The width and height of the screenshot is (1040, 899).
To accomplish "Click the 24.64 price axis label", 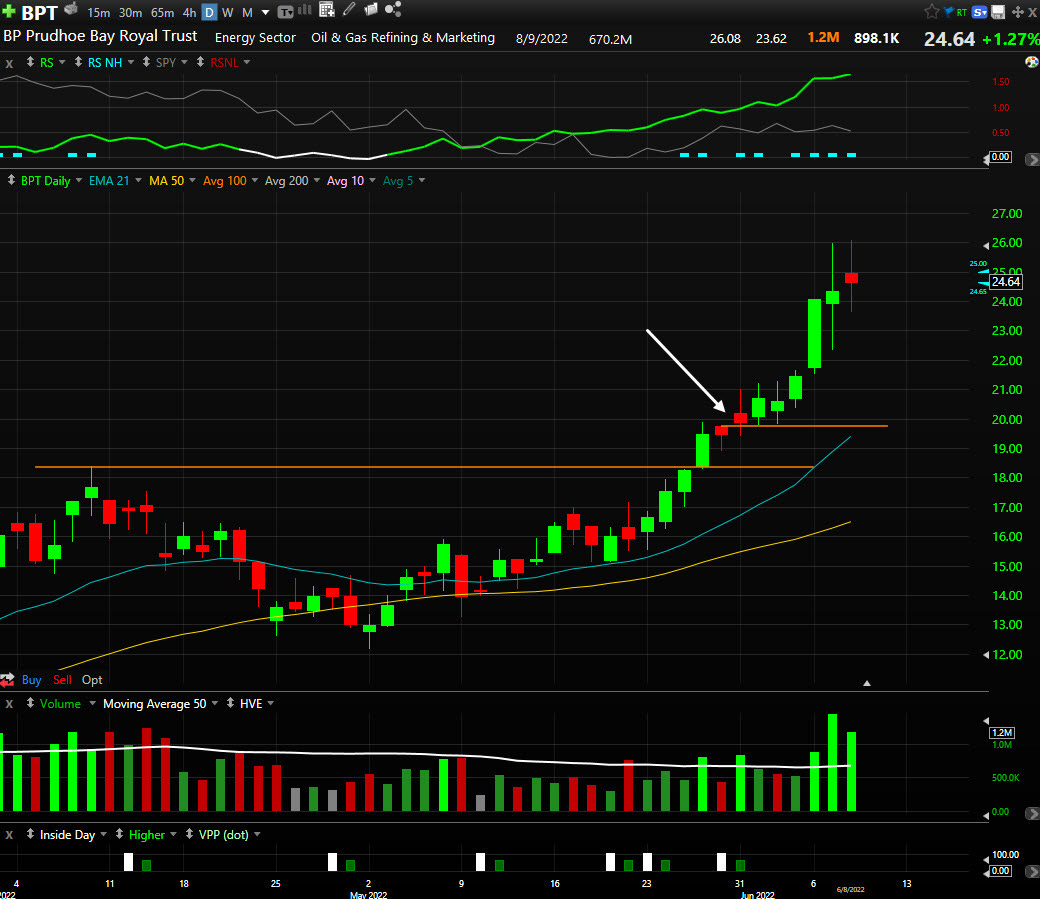I will (x=1006, y=282).
